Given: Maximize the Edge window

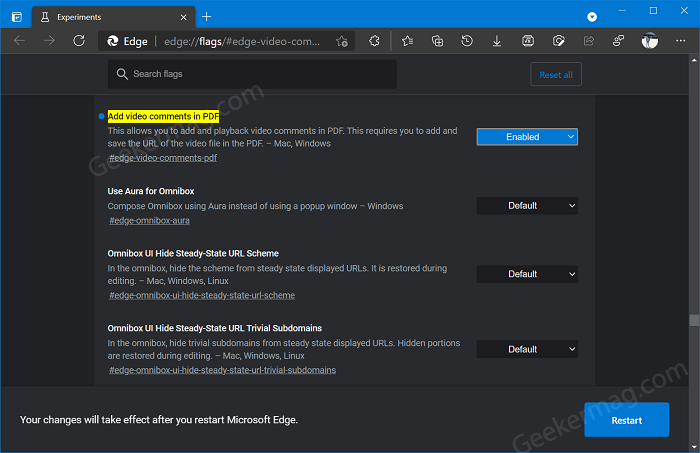Looking at the screenshot, I should click(653, 10).
